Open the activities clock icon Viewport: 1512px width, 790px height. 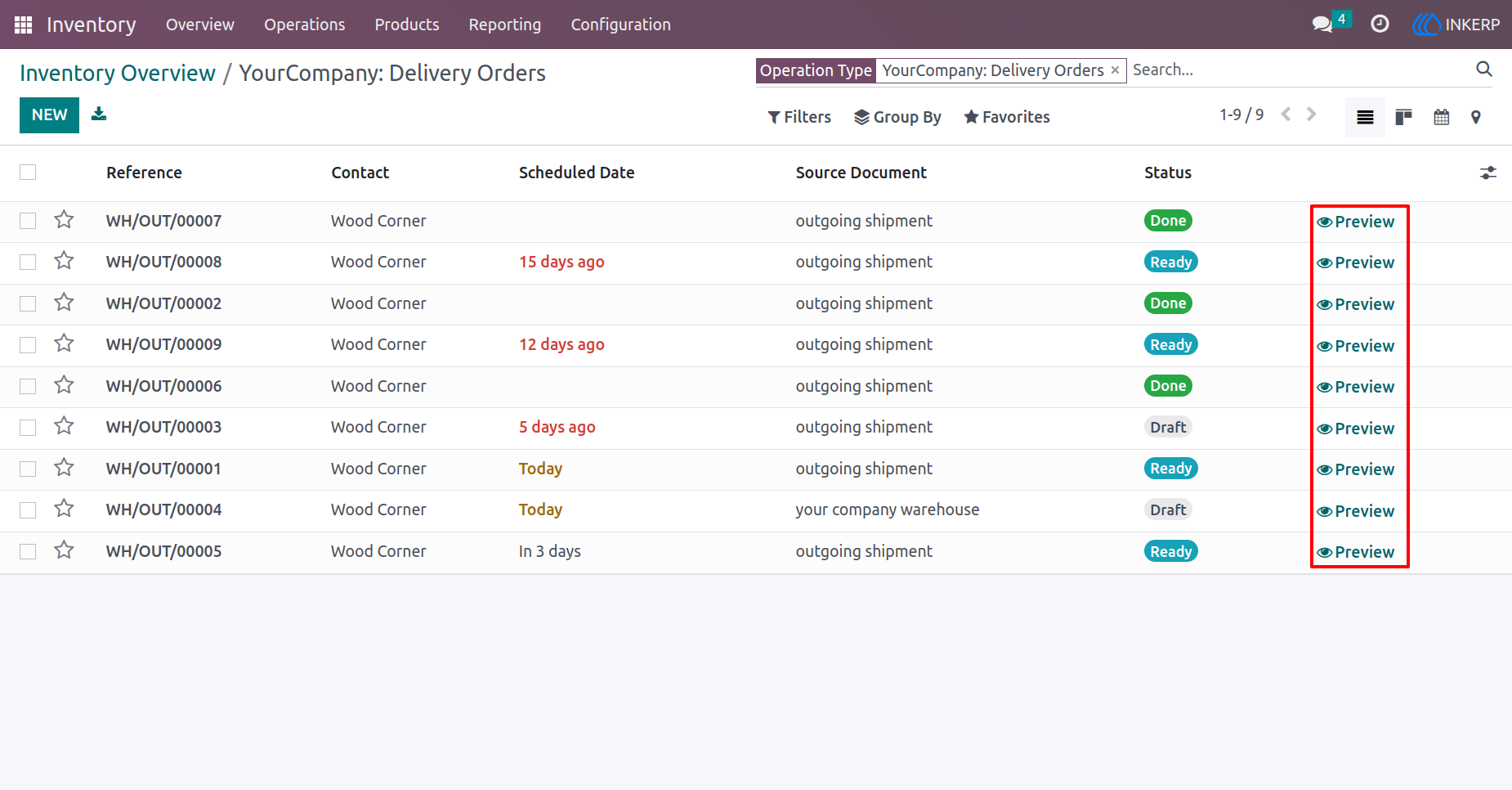(x=1380, y=24)
